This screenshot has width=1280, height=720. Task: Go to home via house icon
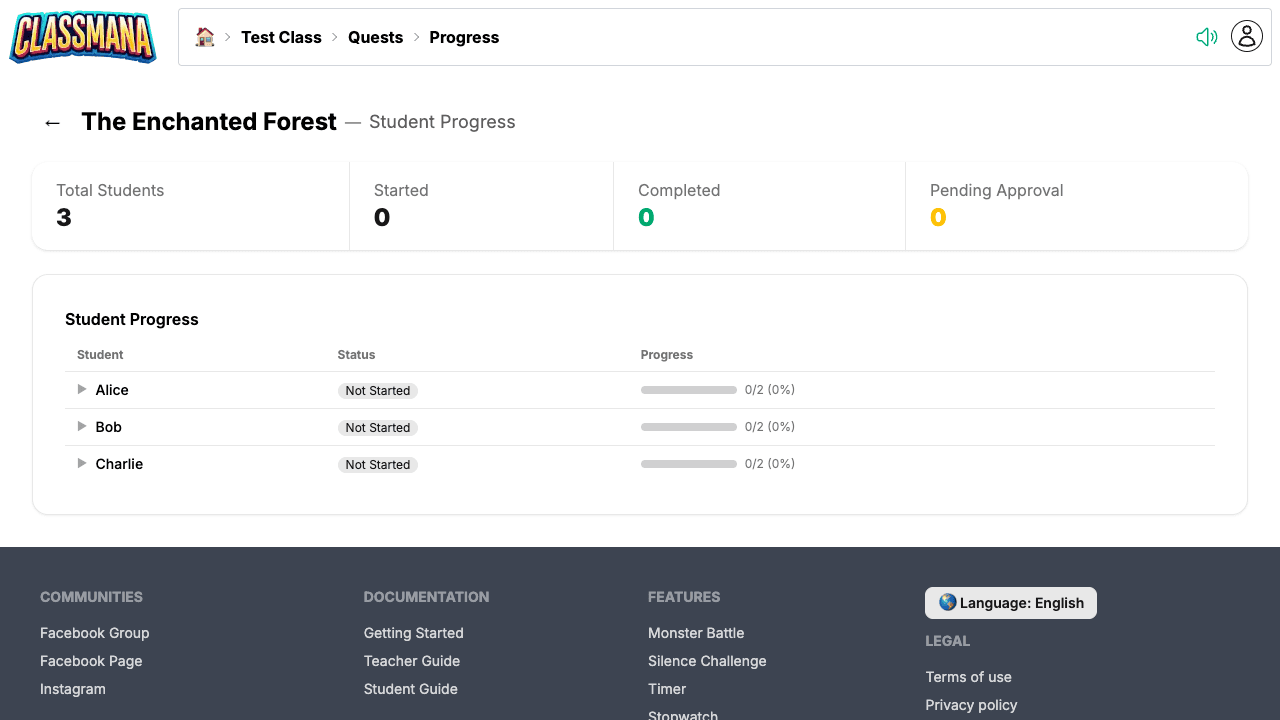205,37
